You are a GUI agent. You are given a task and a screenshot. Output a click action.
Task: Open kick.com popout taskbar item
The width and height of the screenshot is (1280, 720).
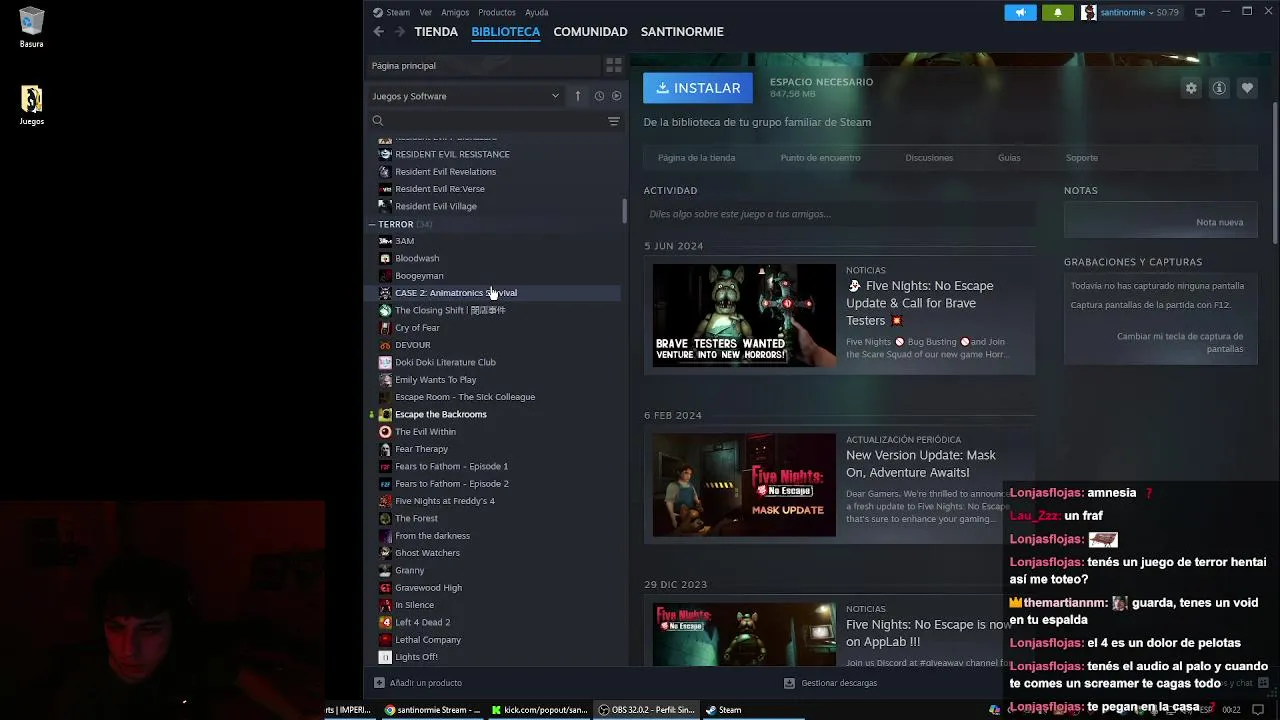click(540, 710)
